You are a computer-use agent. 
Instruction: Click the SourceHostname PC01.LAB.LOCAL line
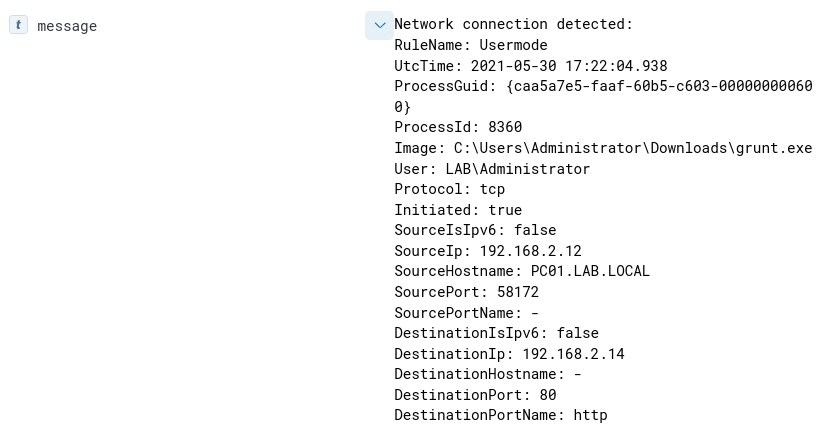(522, 271)
